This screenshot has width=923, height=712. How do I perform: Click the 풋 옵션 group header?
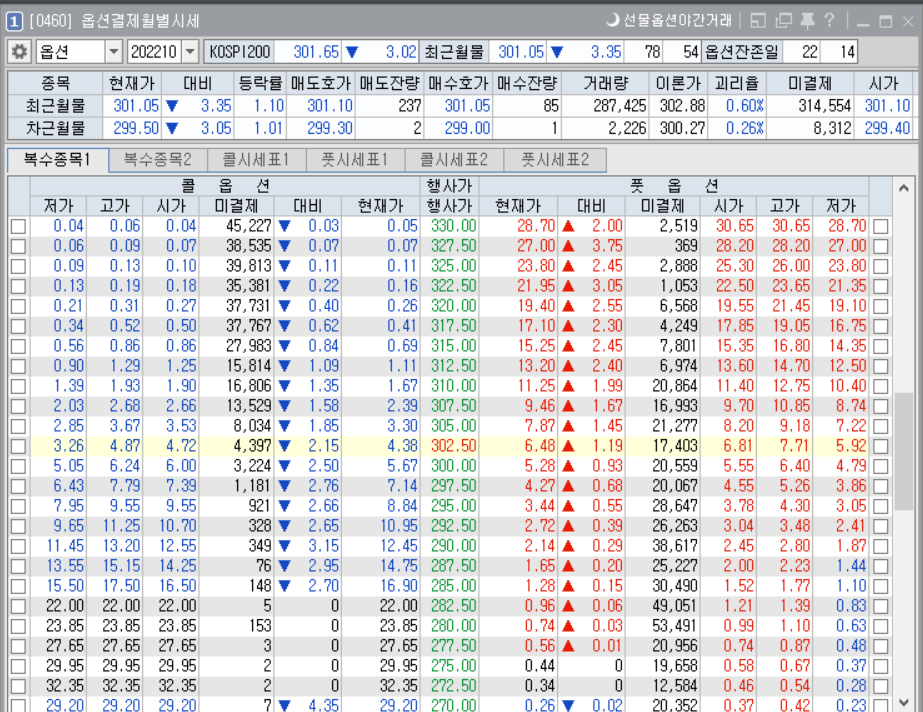tap(674, 187)
